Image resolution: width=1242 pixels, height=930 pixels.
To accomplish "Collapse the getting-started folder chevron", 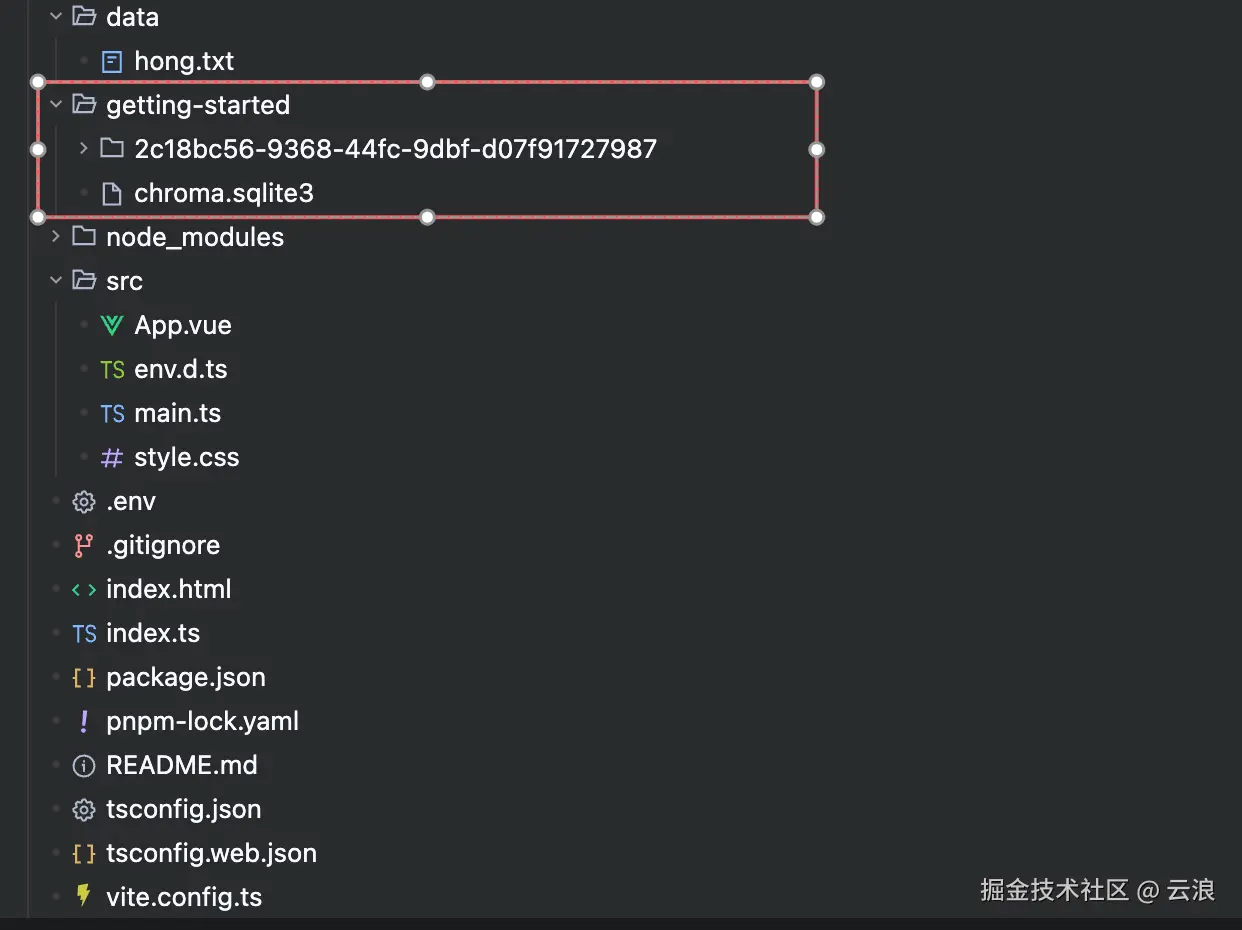I will pyautogui.click(x=56, y=105).
